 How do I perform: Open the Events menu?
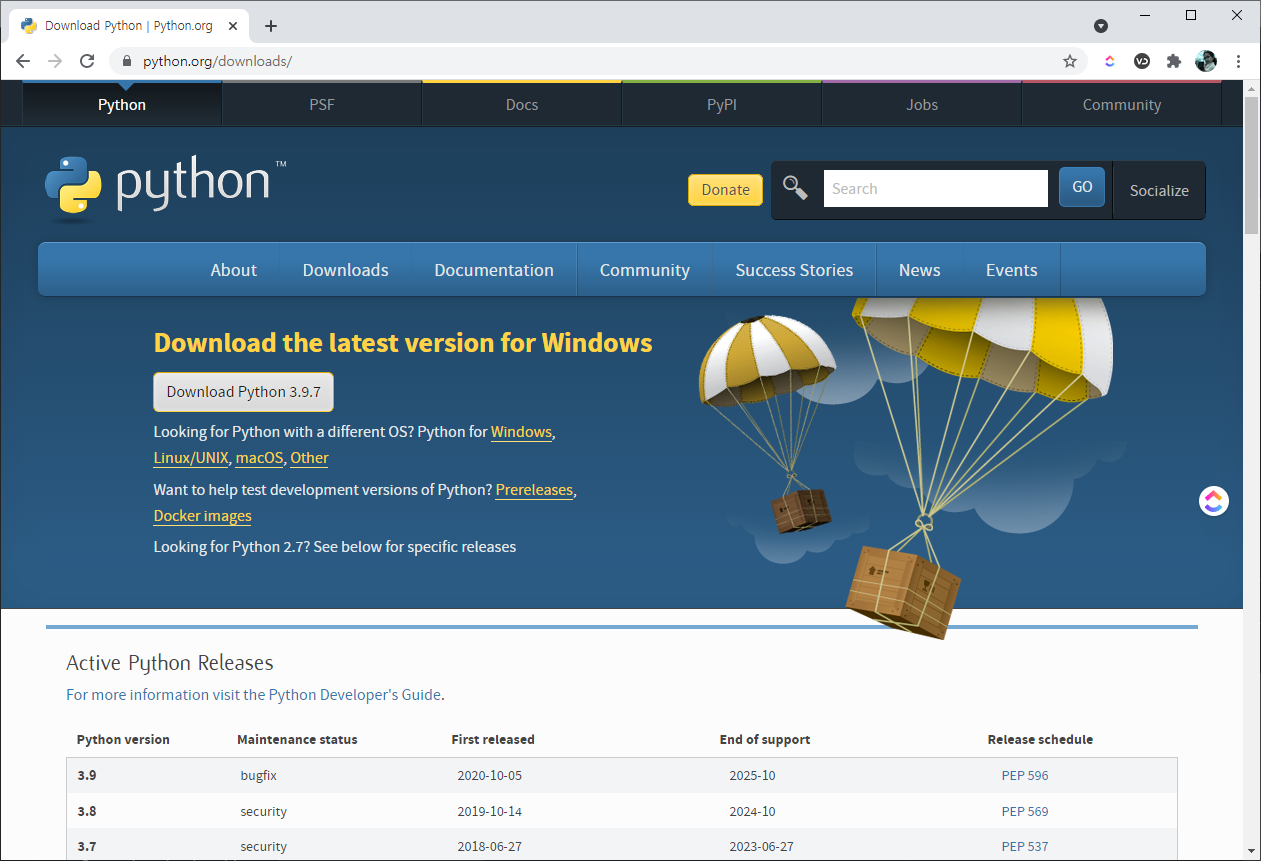1012,270
